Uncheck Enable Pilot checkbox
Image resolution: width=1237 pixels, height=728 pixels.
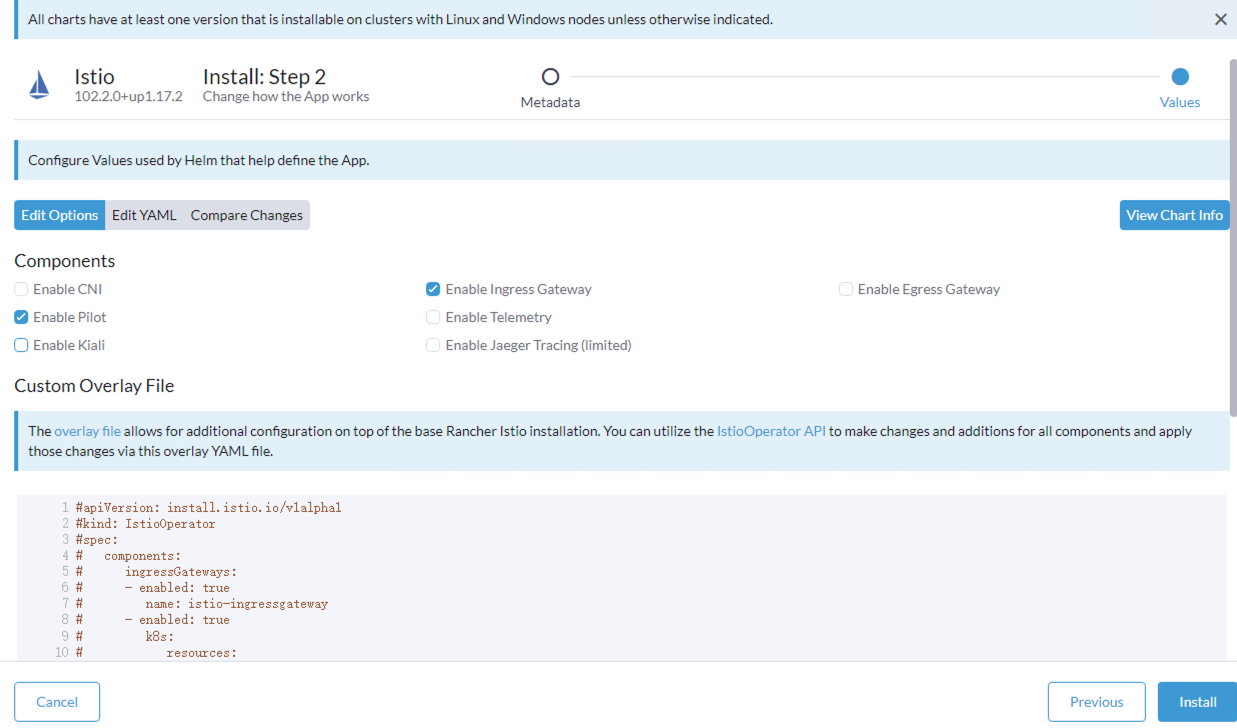click(x=21, y=317)
